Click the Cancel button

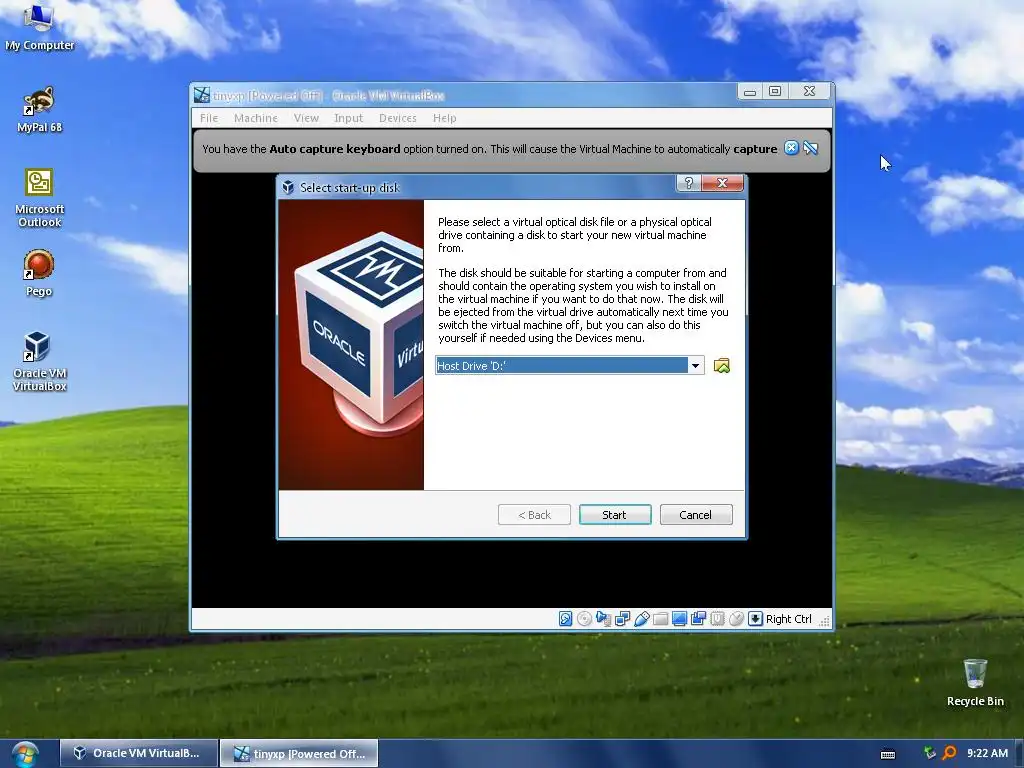click(696, 515)
